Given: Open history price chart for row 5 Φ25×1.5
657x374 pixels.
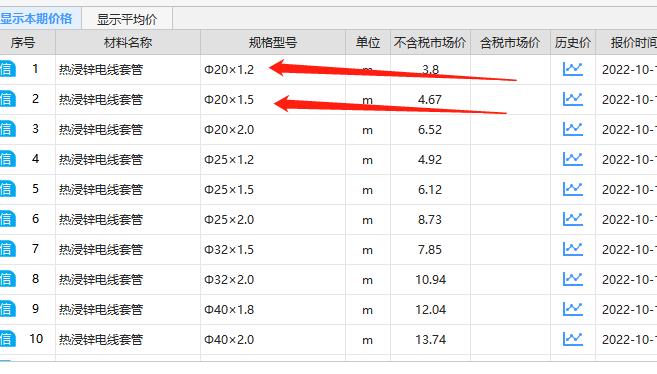Looking at the screenshot, I should [572, 189].
